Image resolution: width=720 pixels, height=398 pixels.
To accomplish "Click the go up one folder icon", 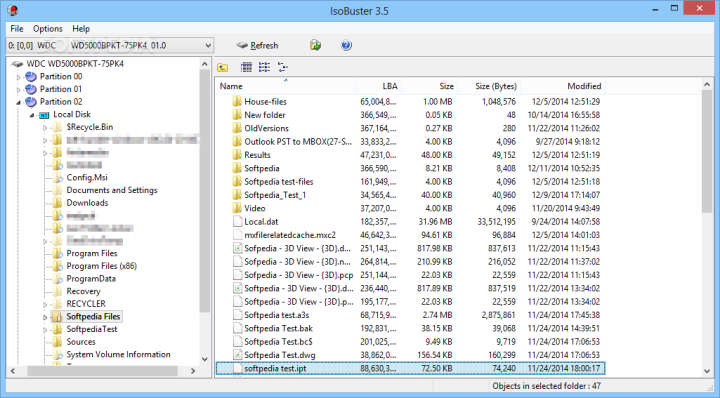I will pyautogui.click(x=223, y=67).
